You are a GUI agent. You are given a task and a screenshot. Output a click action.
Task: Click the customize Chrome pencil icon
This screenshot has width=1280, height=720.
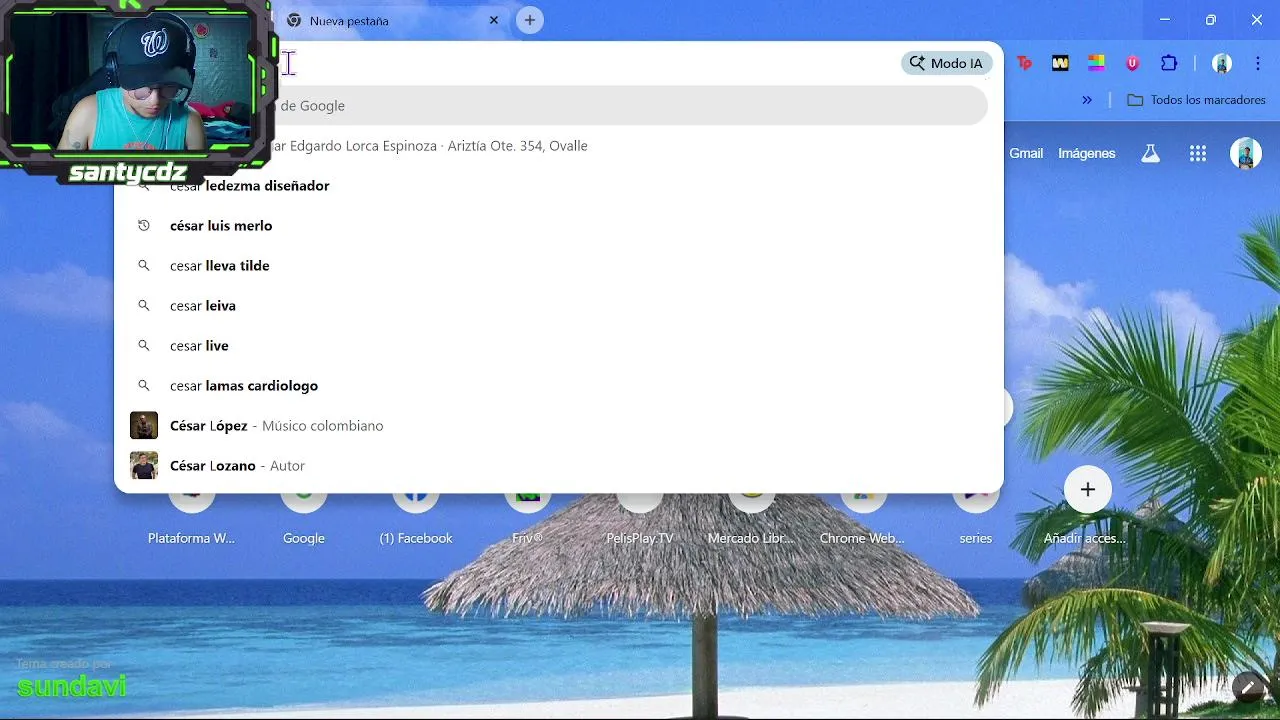(x=1249, y=687)
